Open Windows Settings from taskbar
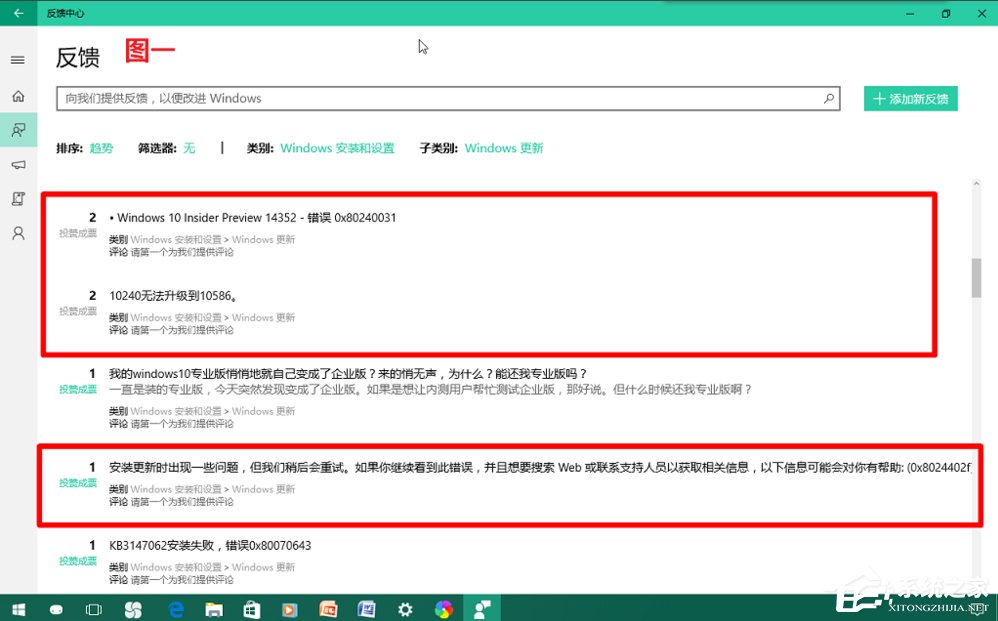Image resolution: width=998 pixels, height=621 pixels. click(405, 608)
